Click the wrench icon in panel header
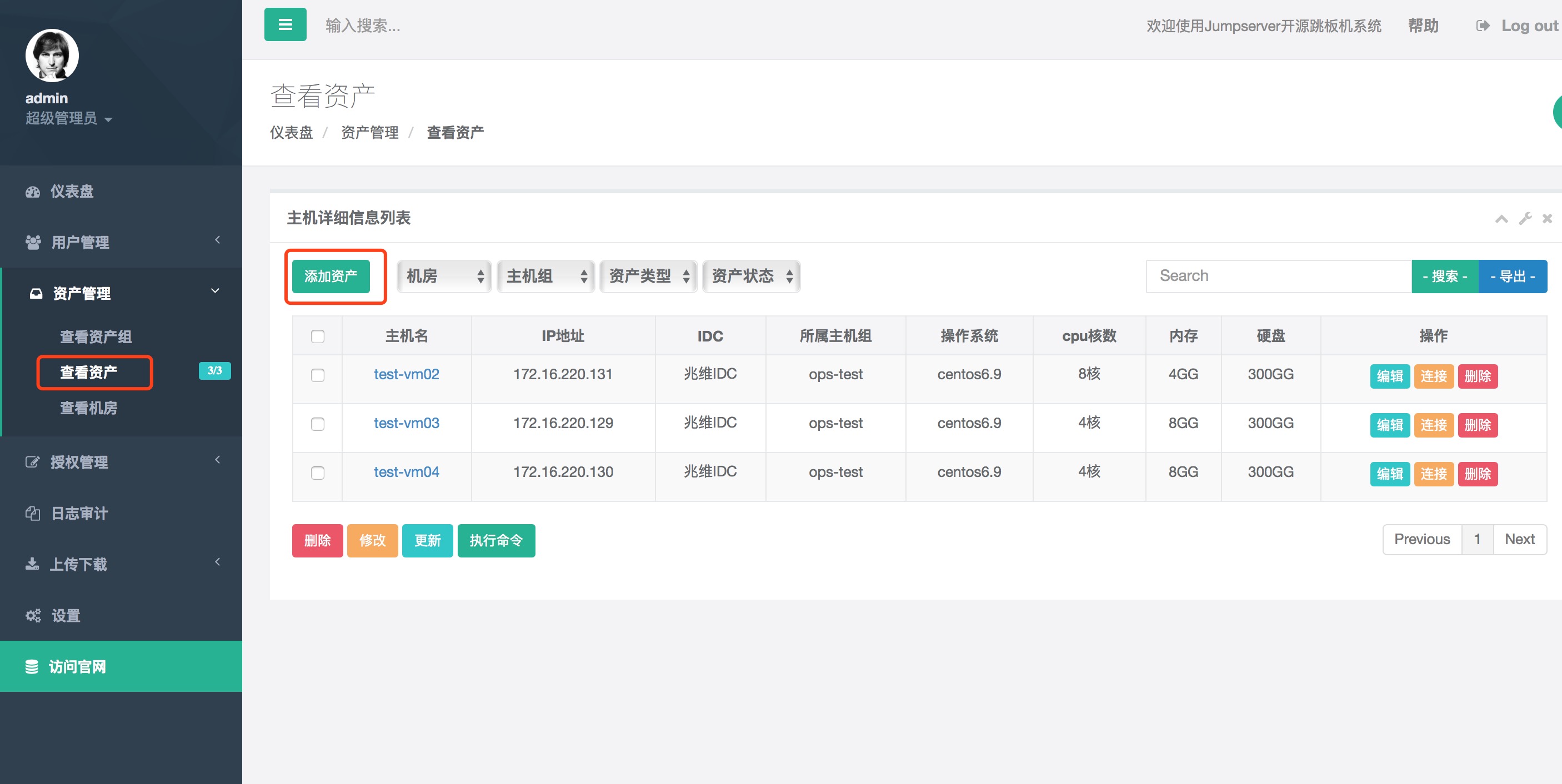This screenshot has height=784, width=1562. coord(1525,218)
